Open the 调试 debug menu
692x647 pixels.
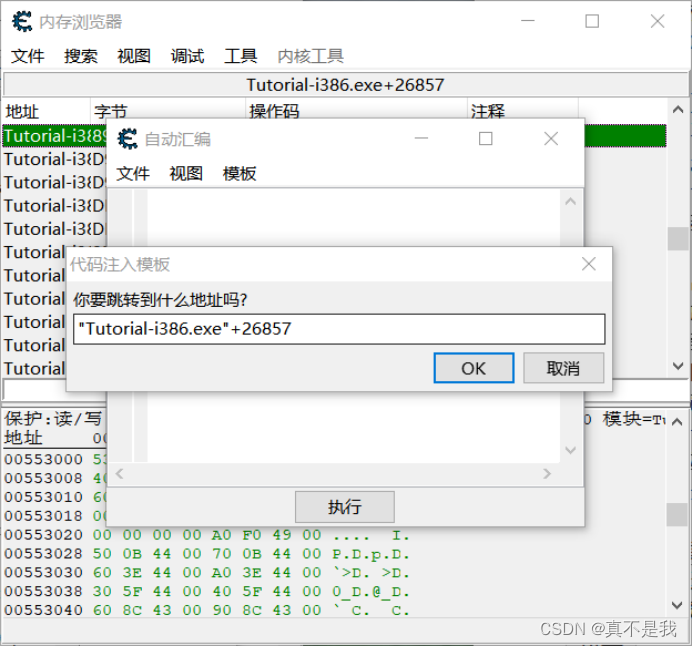tap(188, 56)
